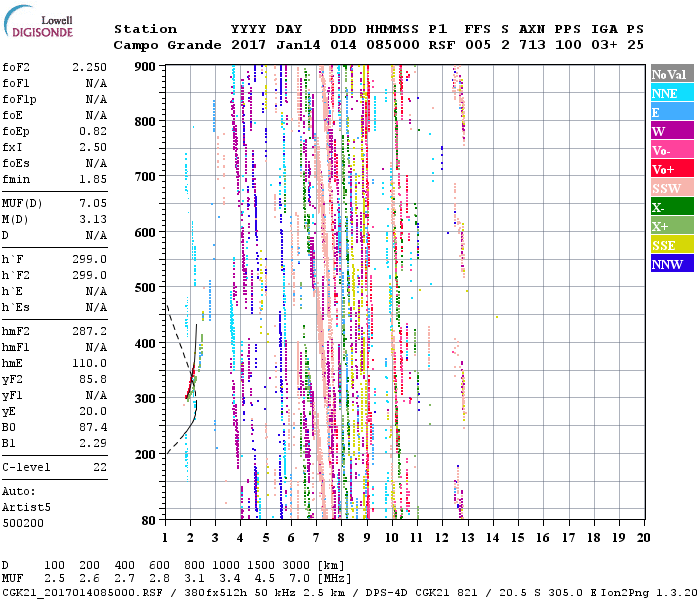Viewport: 700px width, 600px height.
Task: Click the SSW salmon legend swatch
Action: click(x=672, y=188)
